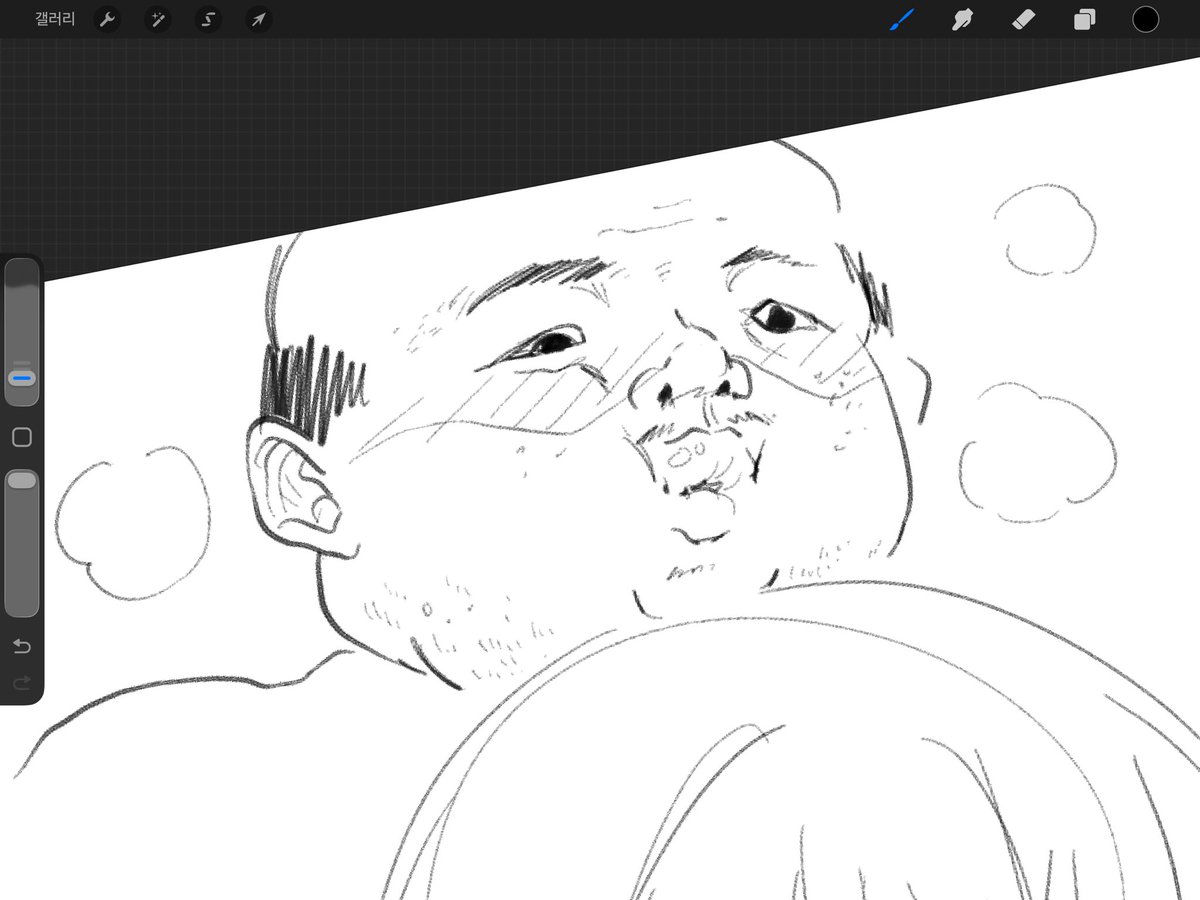Open the Adjustments magic wand menu
Image resolution: width=1200 pixels, height=900 pixels.
[158, 19]
